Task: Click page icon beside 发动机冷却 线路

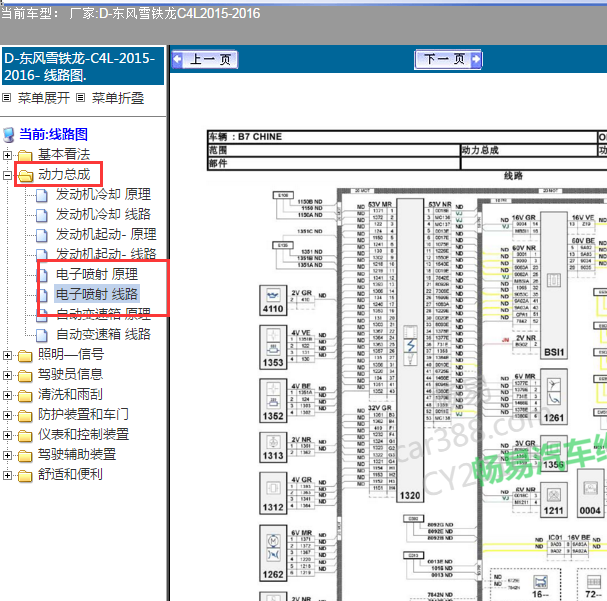Action: tap(42, 215)
